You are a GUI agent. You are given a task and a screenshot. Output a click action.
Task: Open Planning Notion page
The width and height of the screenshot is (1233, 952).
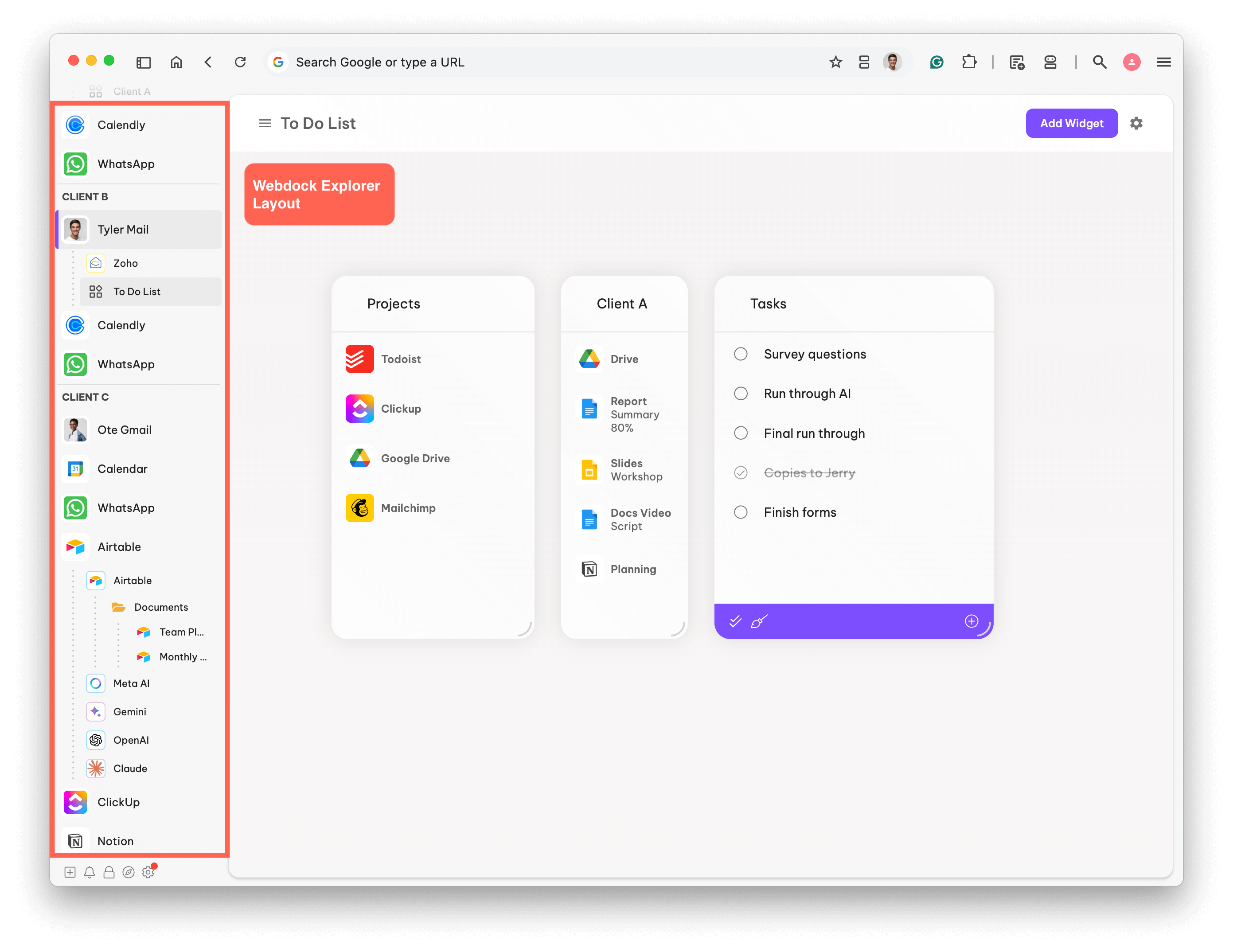click(616, 569)
